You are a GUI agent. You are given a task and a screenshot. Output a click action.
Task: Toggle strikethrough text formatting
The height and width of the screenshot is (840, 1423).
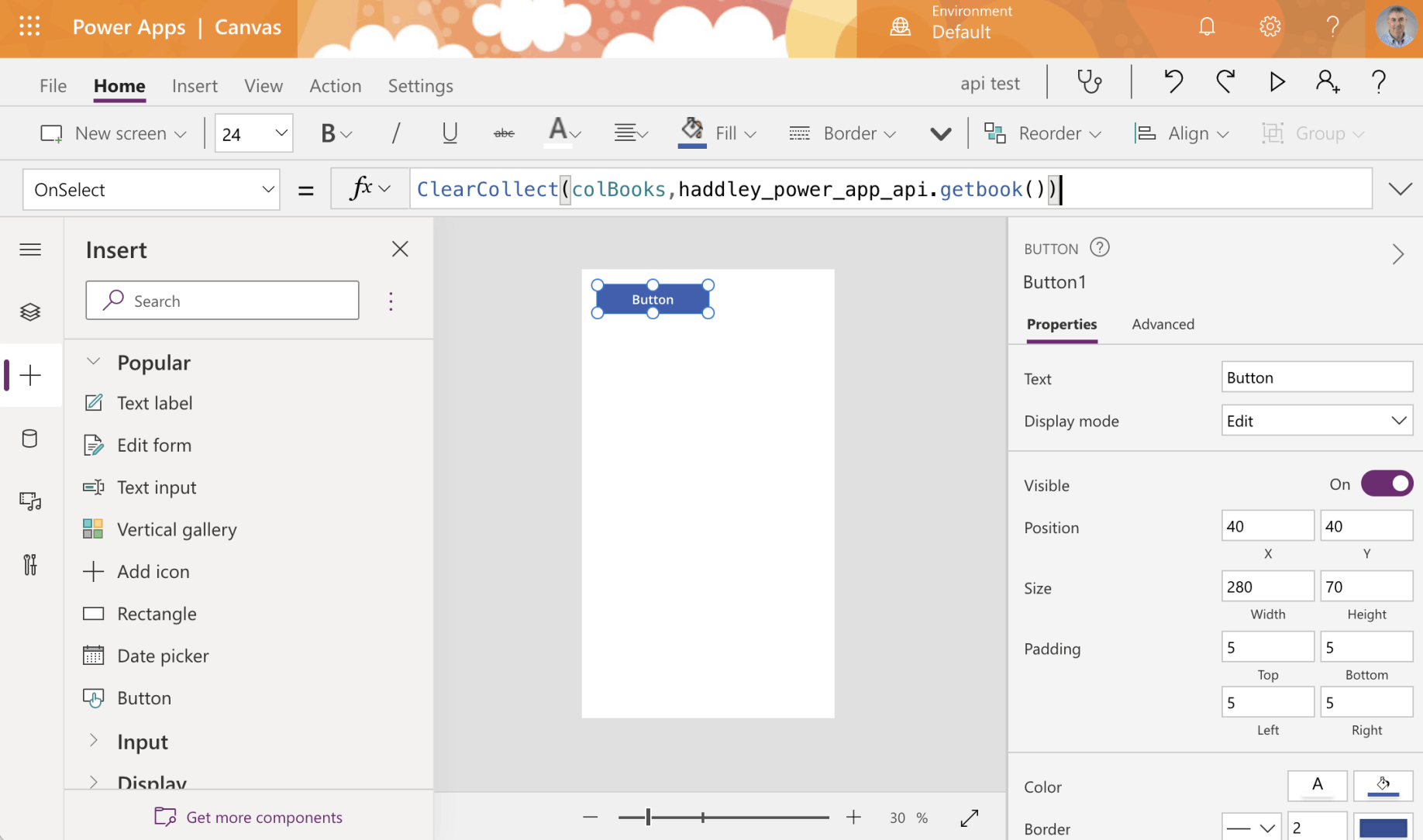(x=504, y=133)
